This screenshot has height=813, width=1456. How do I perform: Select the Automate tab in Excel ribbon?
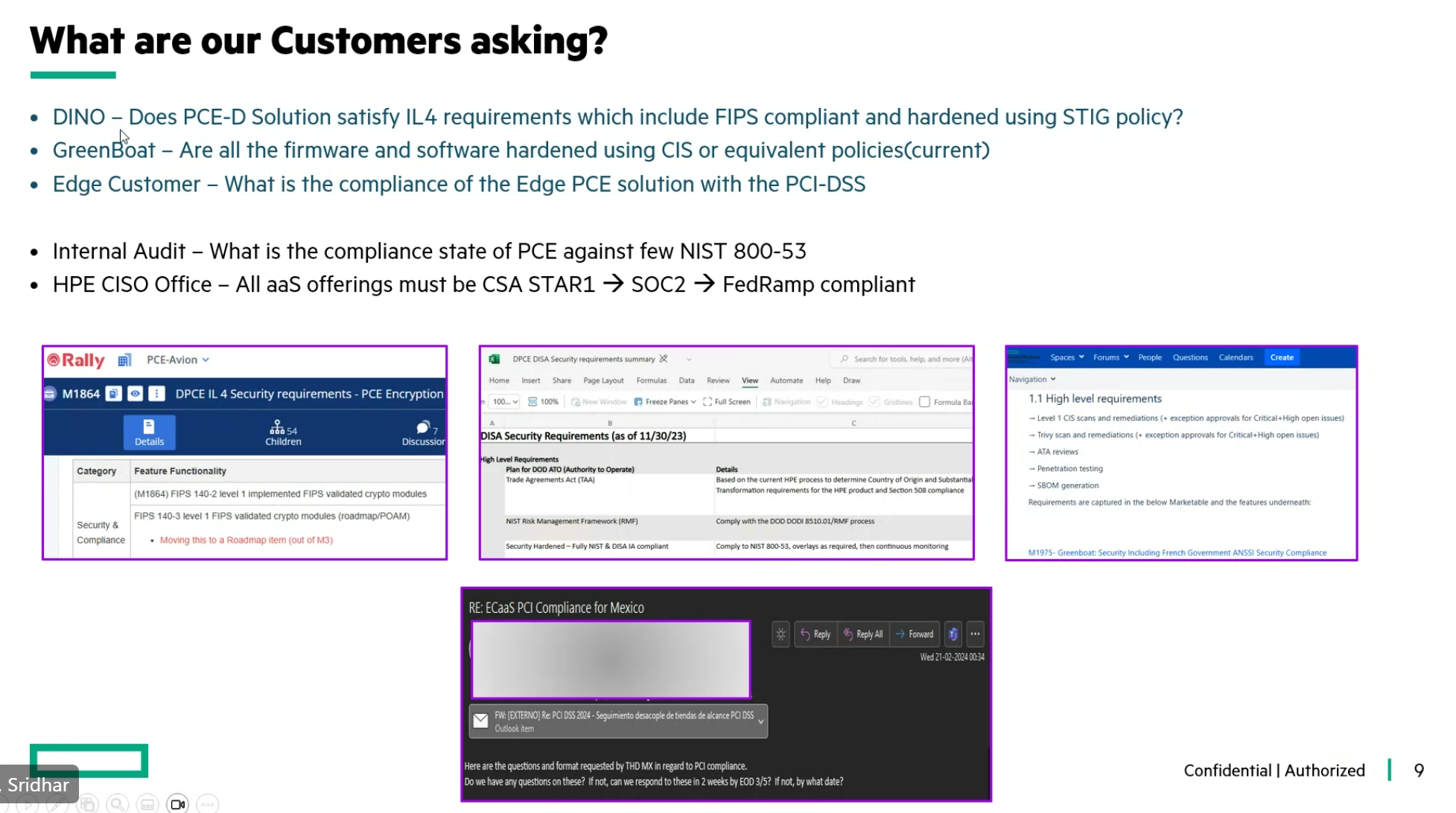(786, 380)
